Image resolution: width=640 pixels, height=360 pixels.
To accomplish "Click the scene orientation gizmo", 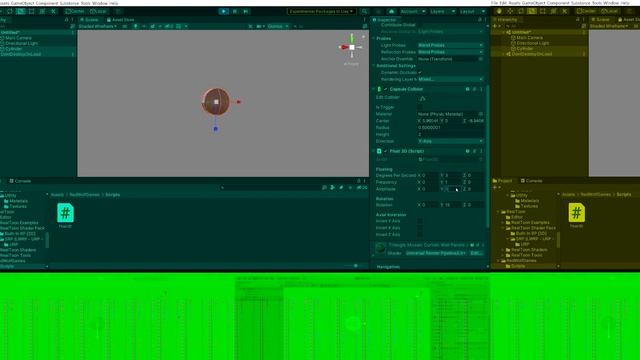I will pyautogui.click(x=351, y=47).
